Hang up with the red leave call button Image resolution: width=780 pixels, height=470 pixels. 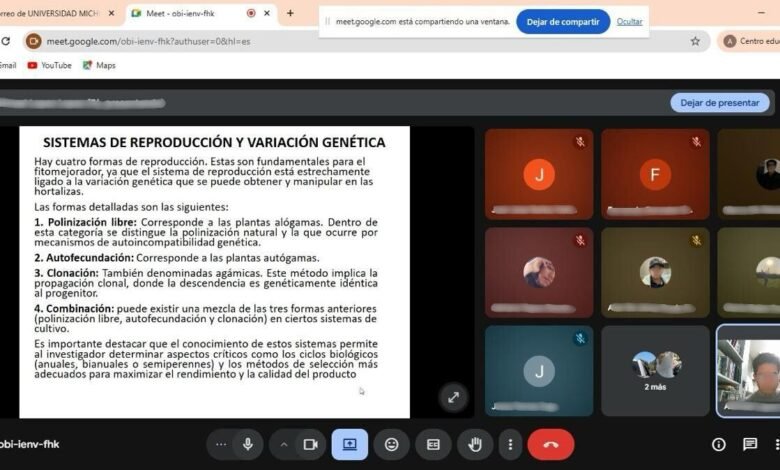(550, 444)
